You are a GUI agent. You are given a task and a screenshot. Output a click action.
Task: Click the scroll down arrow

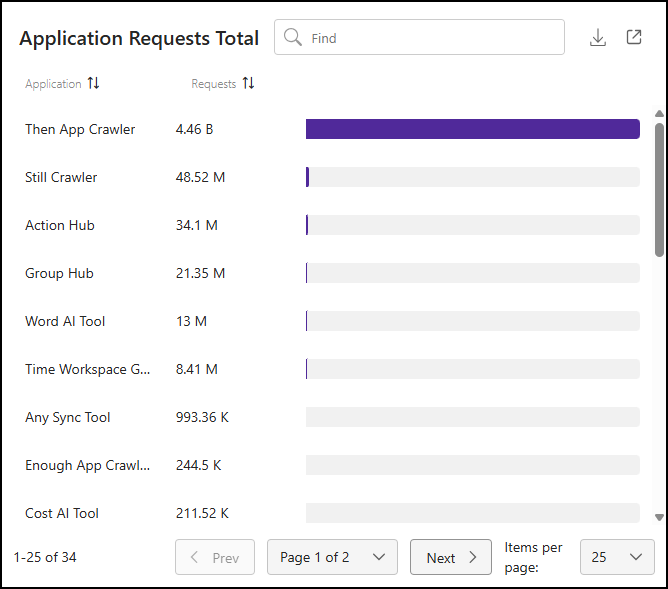(x=659, y=517)
